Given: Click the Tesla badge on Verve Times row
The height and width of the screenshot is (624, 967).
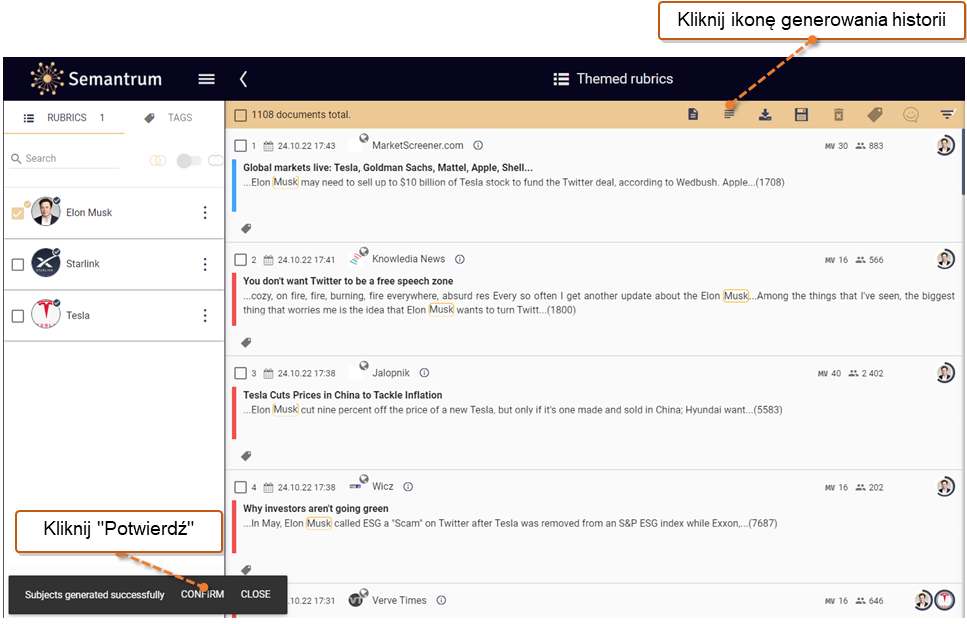Looking at the screenshot, I should click(x=945, y=600).
